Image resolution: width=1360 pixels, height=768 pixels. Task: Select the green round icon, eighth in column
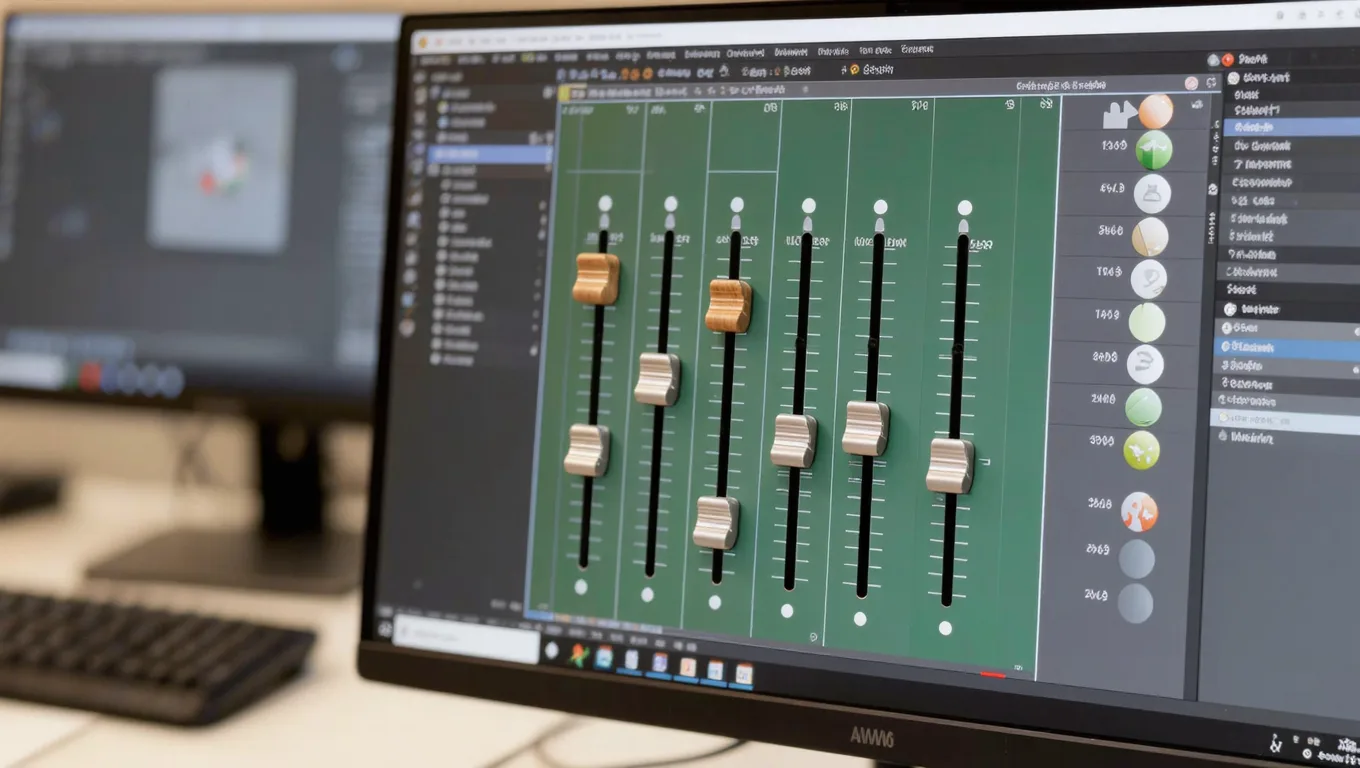point(1143,407)
